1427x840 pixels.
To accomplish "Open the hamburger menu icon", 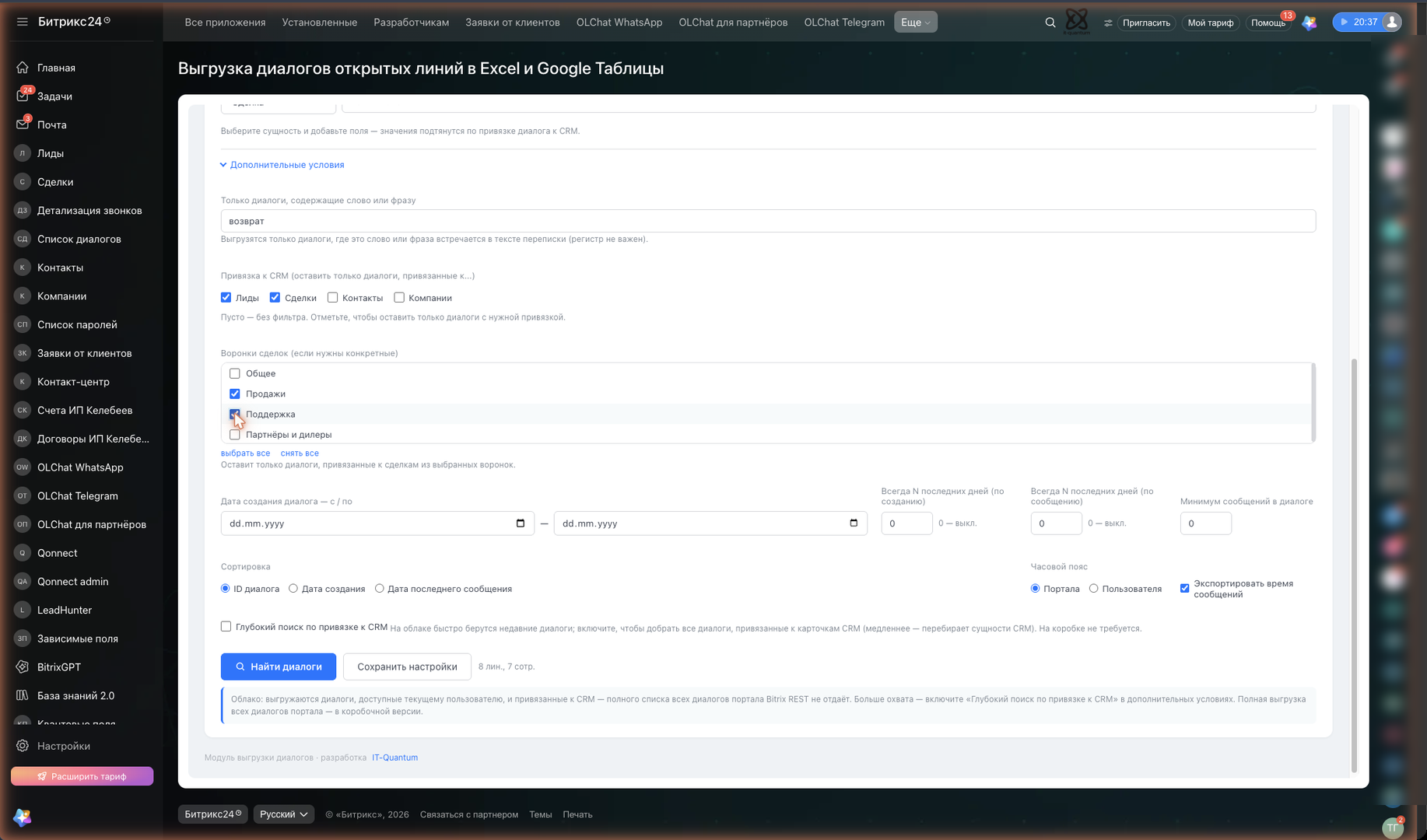I will click(22, 22).
